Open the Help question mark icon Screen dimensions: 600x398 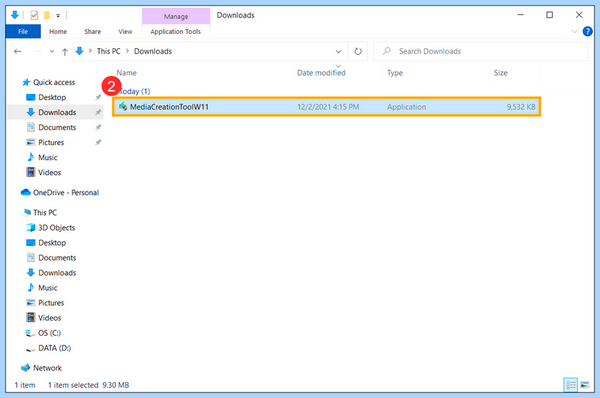tap(587, 31)
